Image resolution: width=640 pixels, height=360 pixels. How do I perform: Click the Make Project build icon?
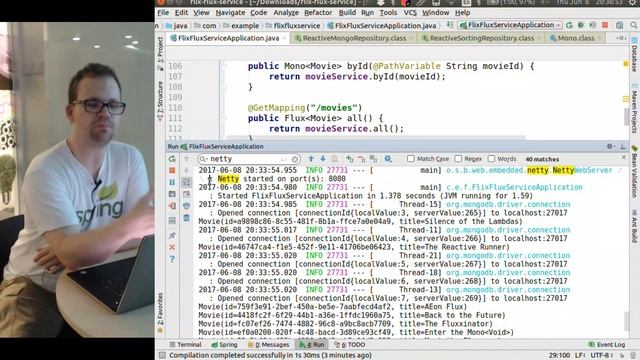tap(449, 25)
